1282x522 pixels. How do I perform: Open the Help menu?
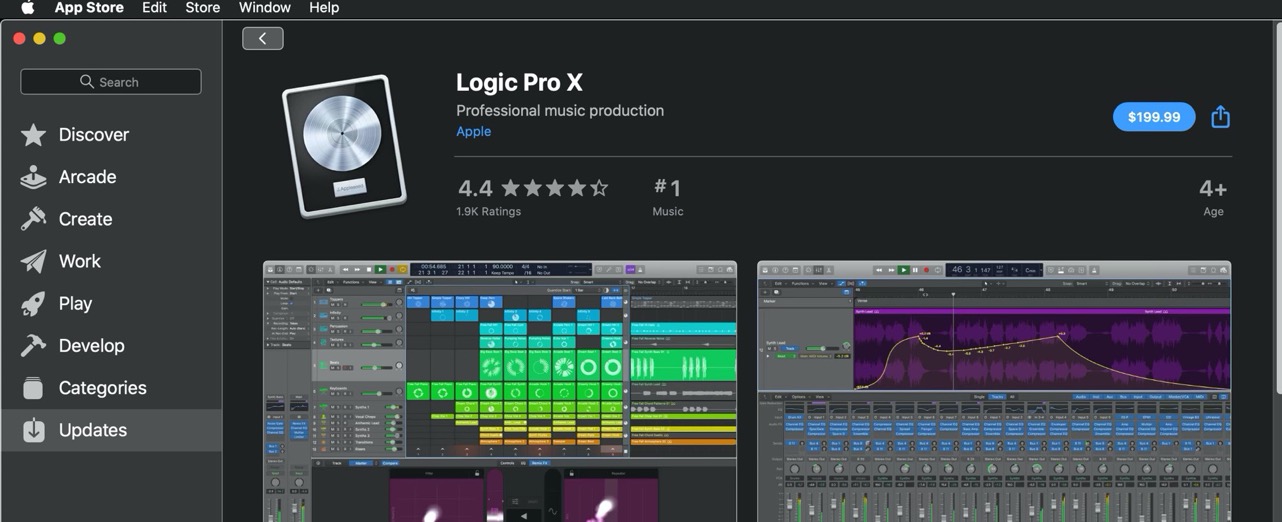pyautogui.click(x=324, y=7)
